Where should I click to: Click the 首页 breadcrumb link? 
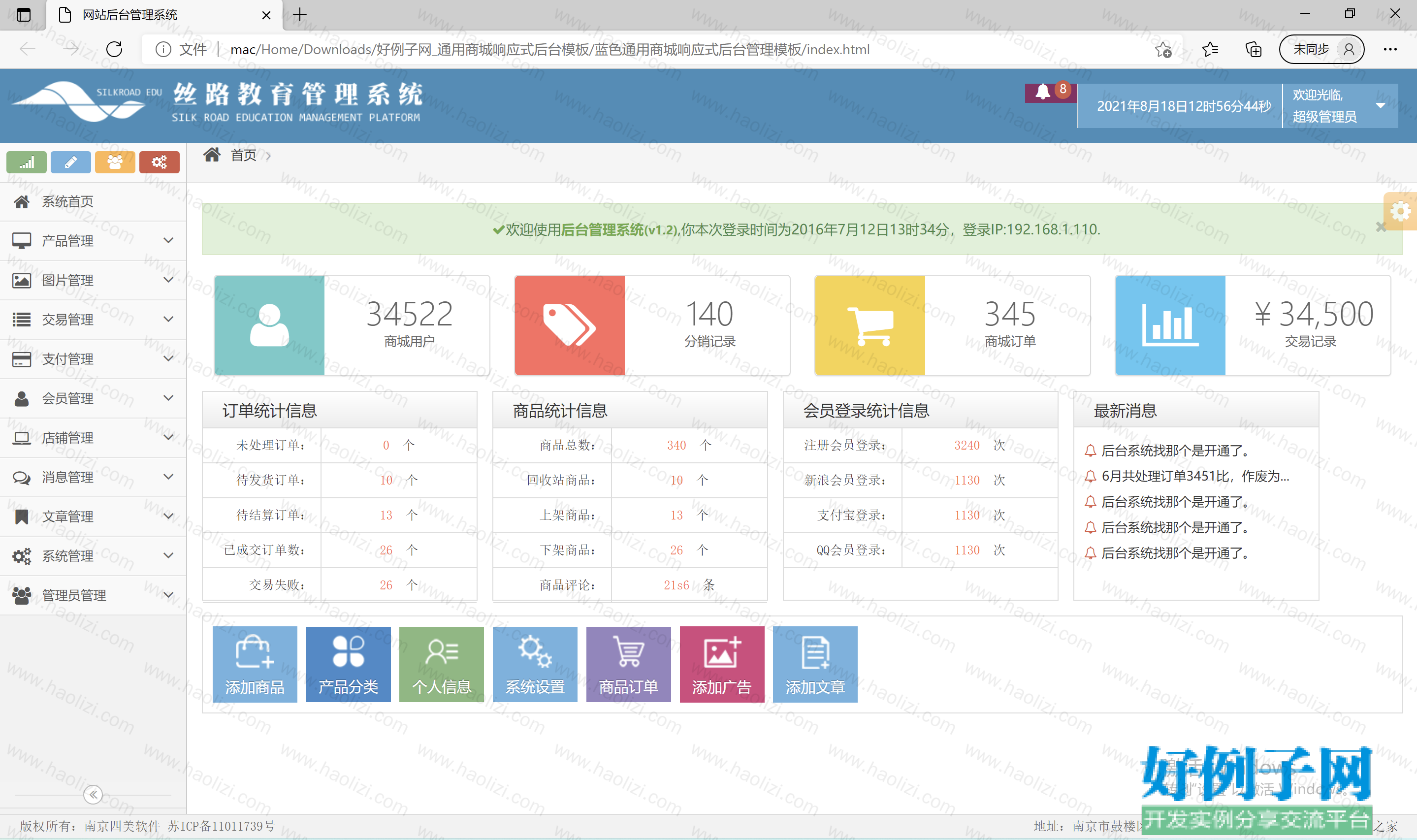[x=243, y=155]
